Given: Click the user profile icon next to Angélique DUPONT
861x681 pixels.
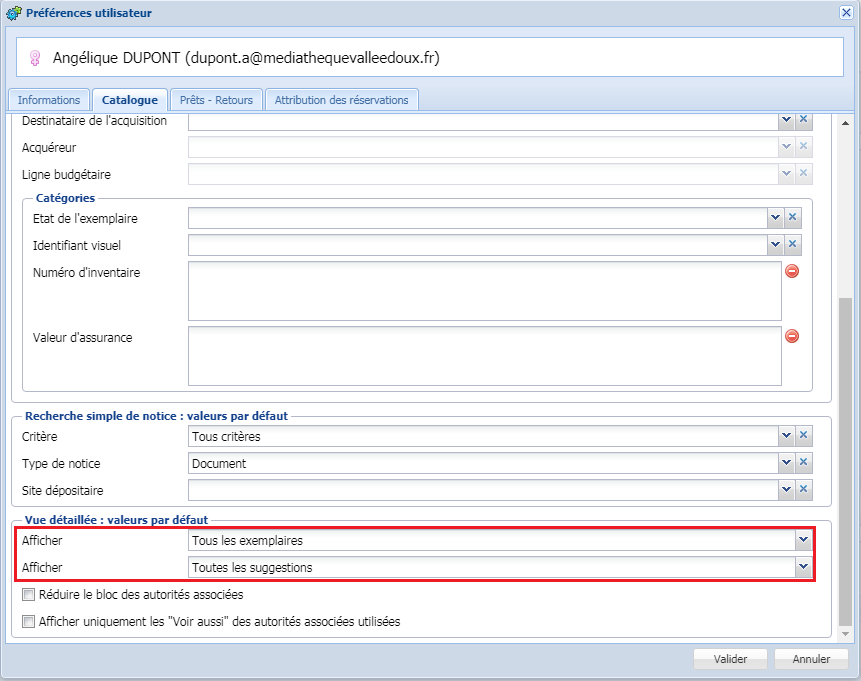Looking at the screenshot, I should pos(33,57).
